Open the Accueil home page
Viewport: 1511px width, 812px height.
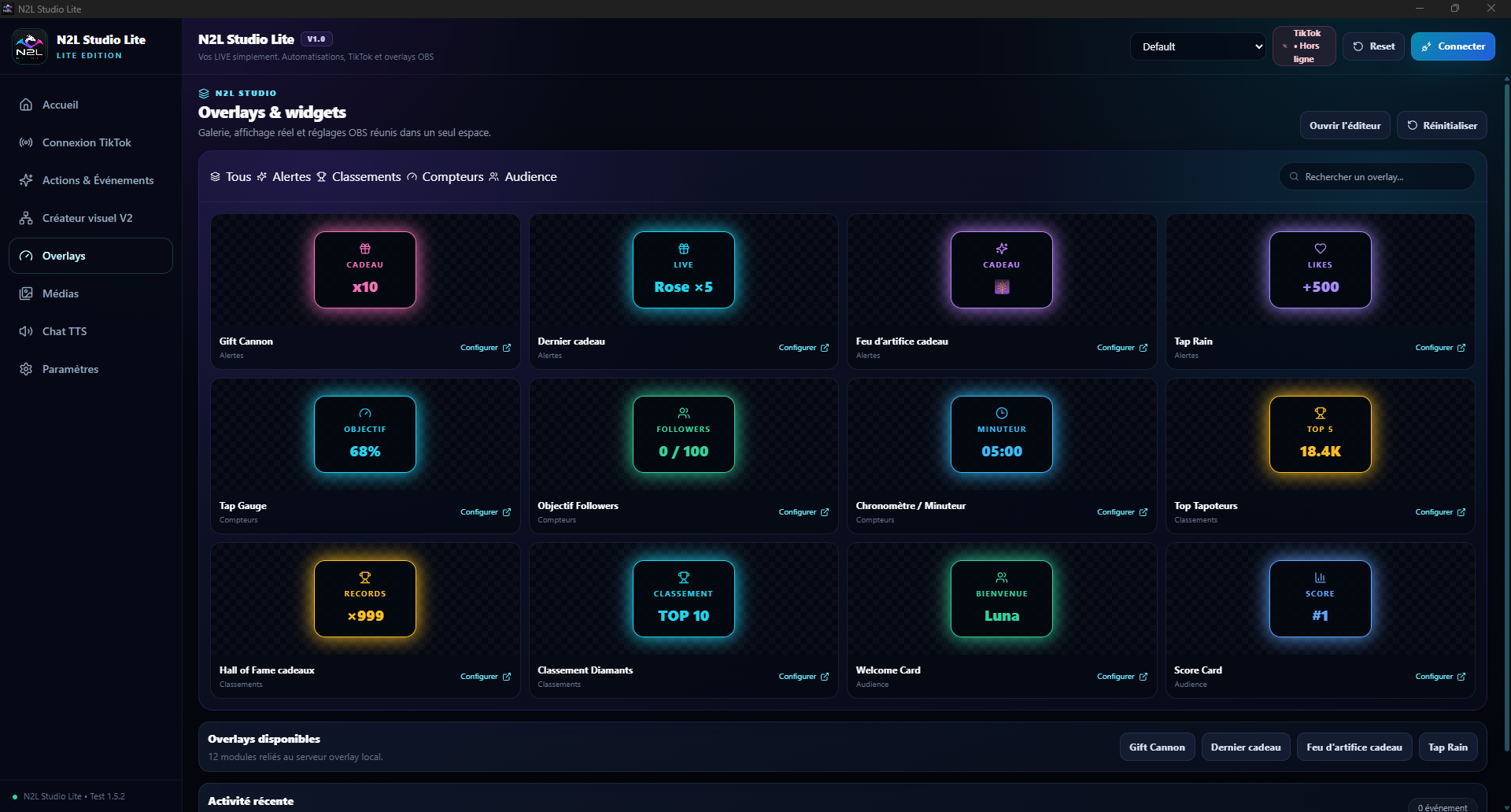pyautogui.click(x=91, y=105)
